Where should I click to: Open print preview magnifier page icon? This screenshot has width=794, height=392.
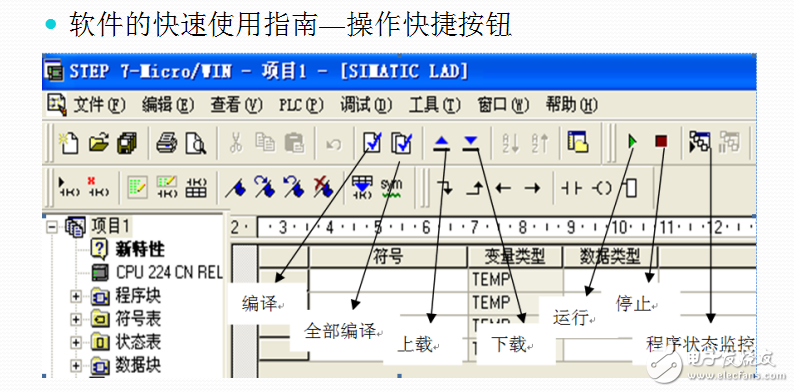click(x=195, y=143)
